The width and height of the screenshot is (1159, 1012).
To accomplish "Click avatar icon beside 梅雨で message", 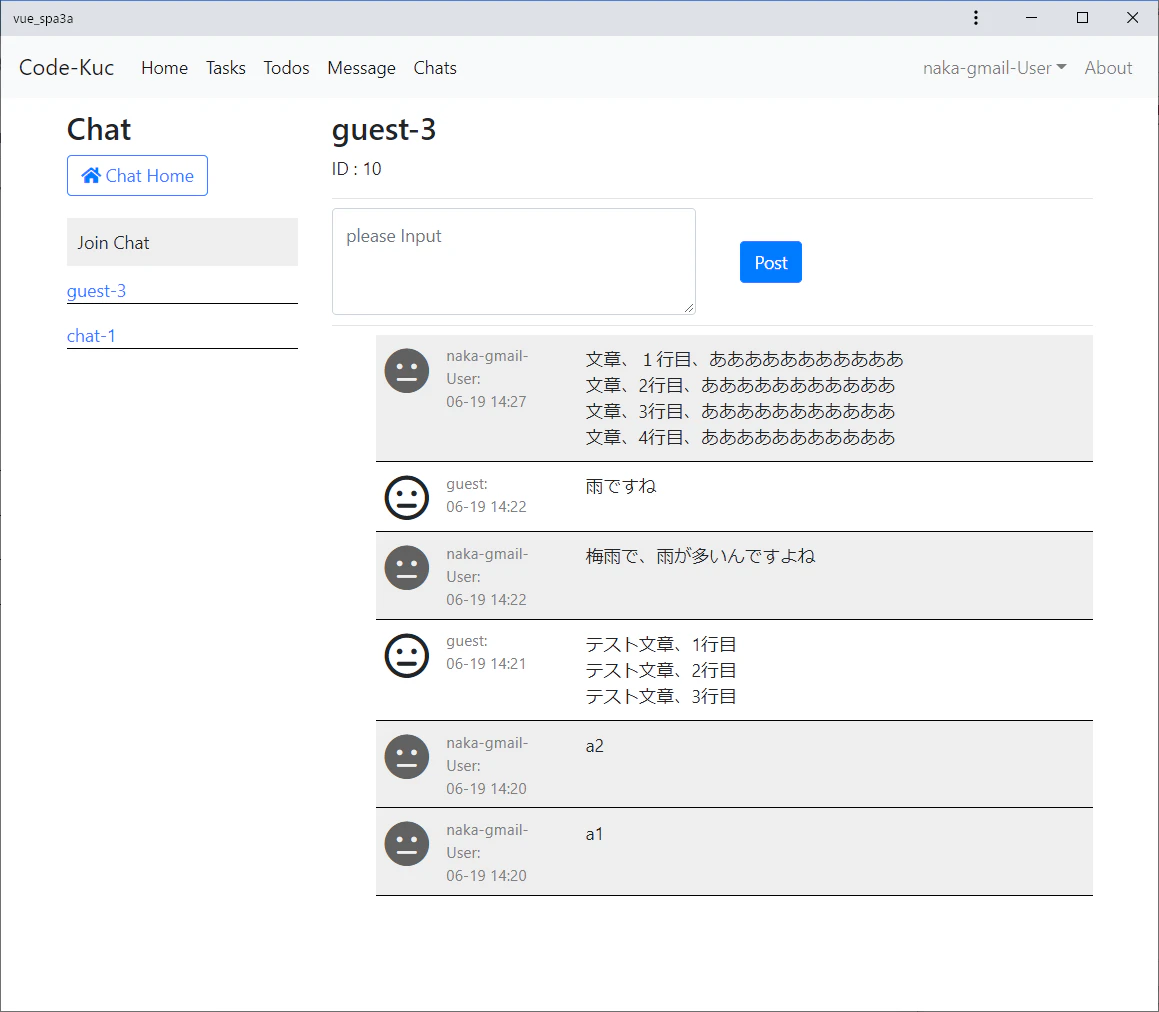I will (407, 568).
